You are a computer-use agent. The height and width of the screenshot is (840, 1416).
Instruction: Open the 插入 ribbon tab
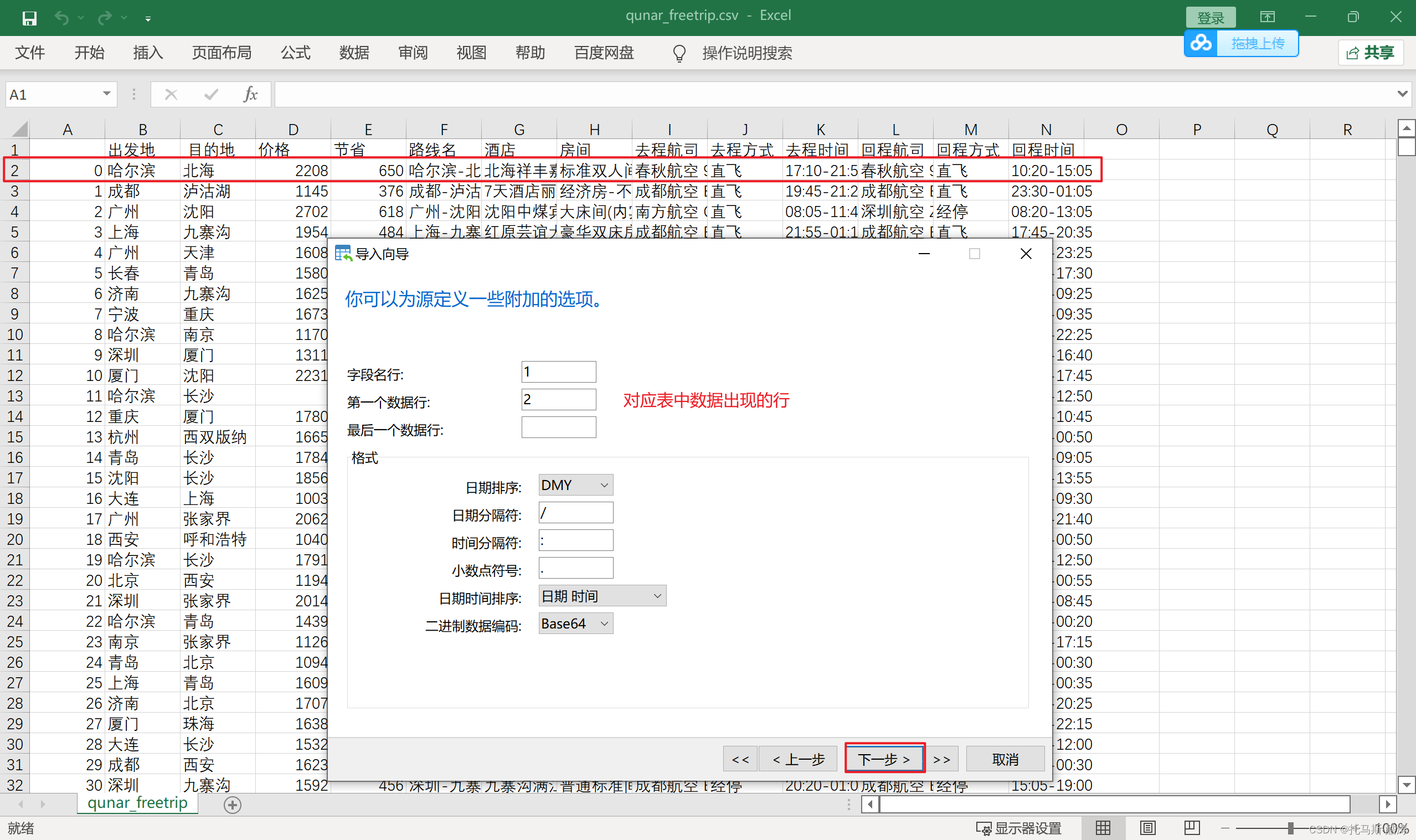[148, 53]
